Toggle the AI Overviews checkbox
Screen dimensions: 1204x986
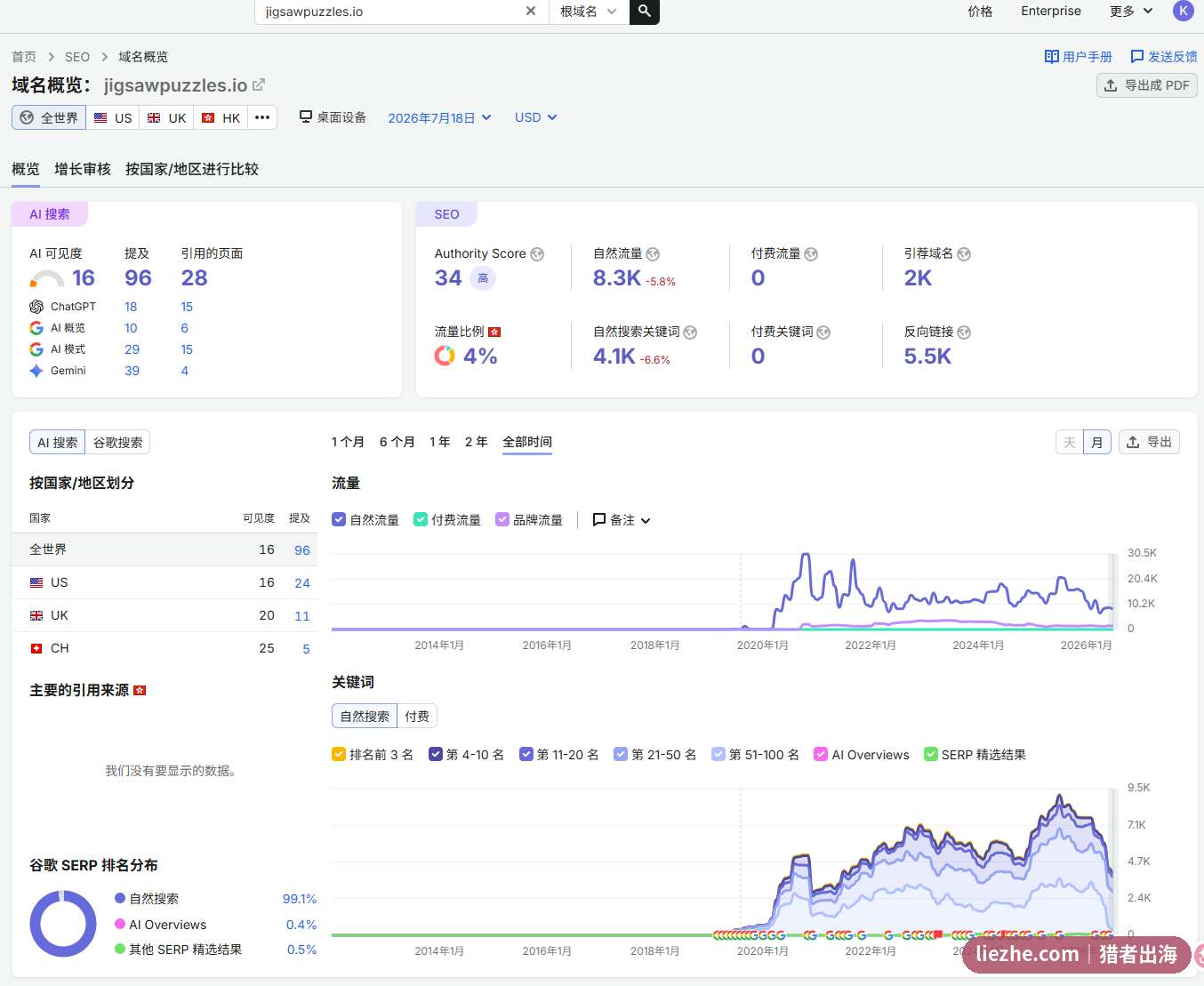click(822, 754)
